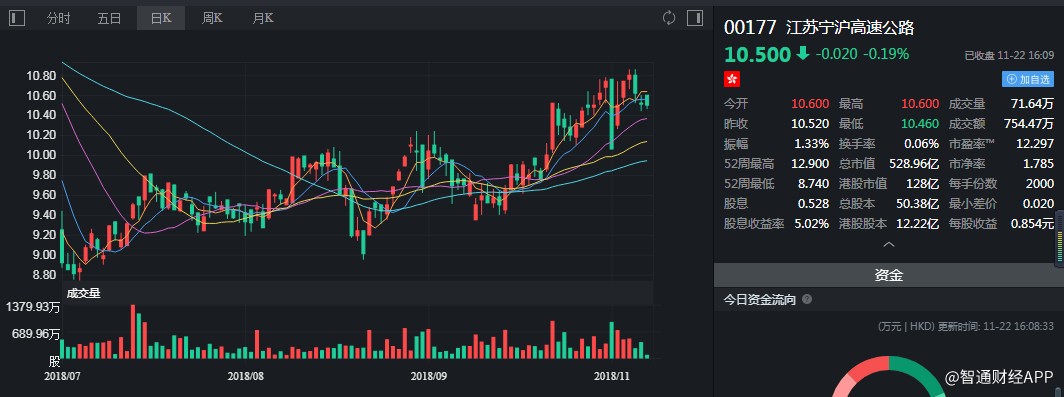Toggle the left sidebar panel icon

pyautogui.click(x=17, y=18)
